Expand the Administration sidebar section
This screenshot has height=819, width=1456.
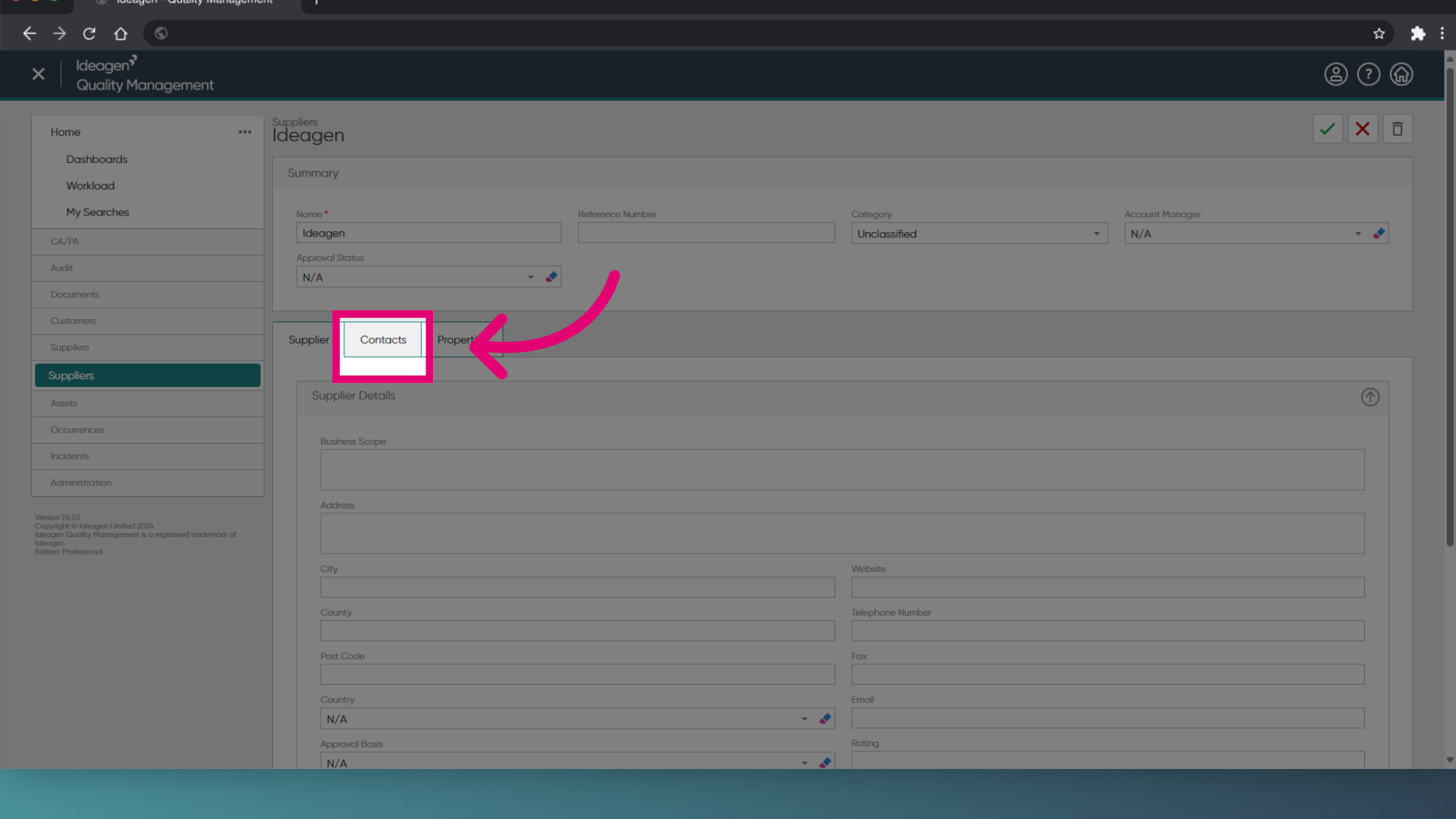click(148, 483)
